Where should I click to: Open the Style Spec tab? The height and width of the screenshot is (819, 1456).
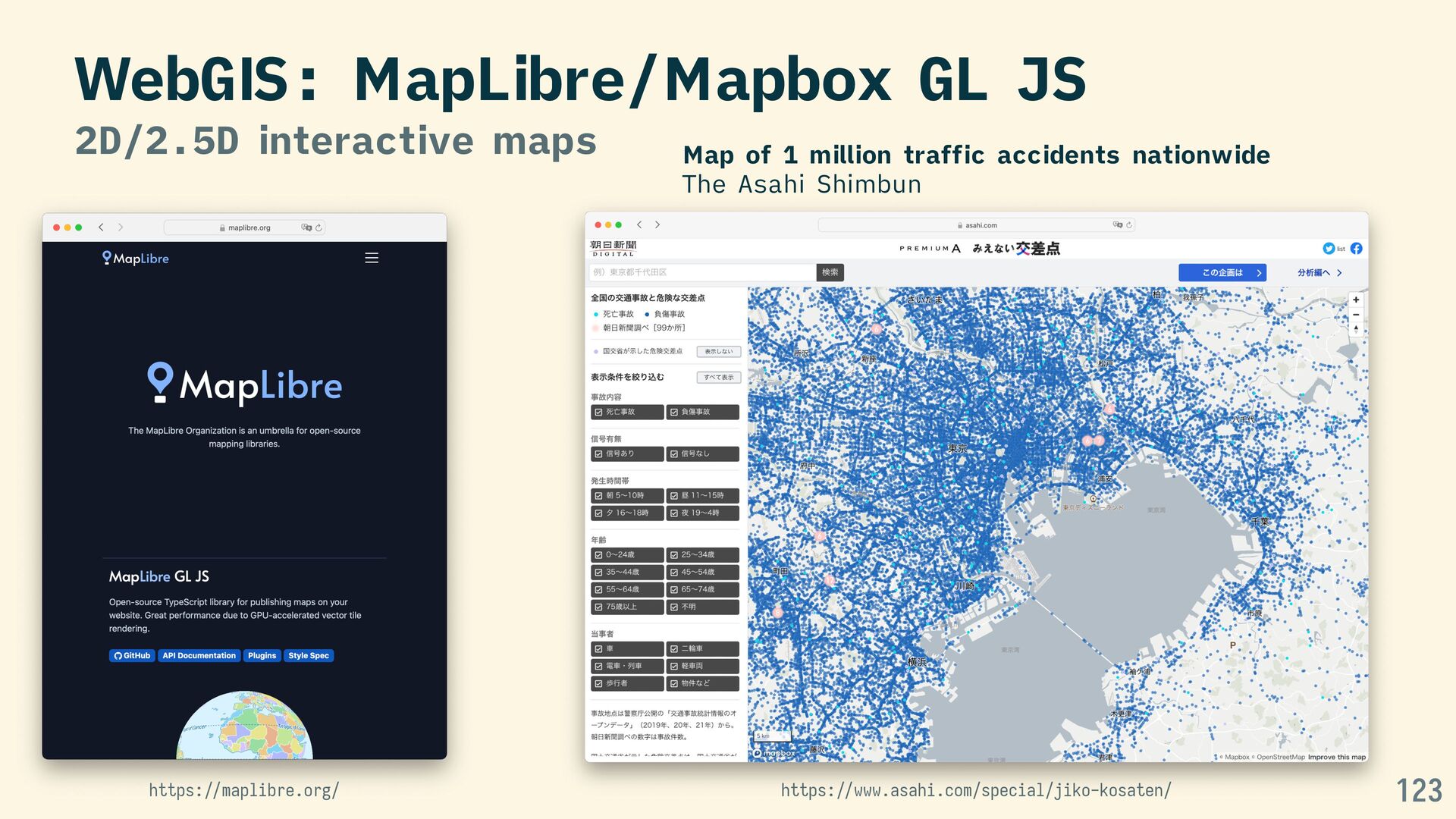tap(309, 655)
